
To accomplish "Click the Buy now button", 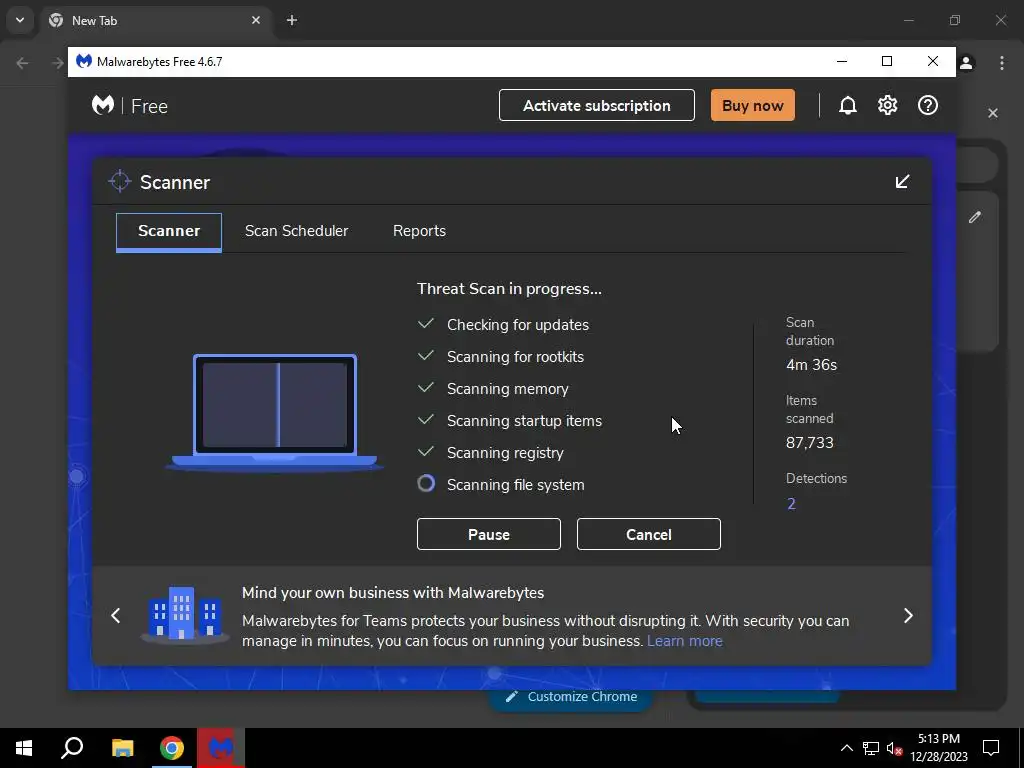I will coord(753,105).
